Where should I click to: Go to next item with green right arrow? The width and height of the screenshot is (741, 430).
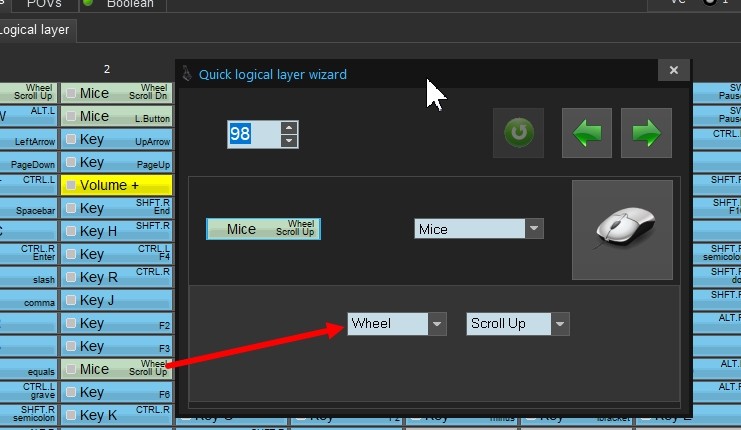point(646,133)
